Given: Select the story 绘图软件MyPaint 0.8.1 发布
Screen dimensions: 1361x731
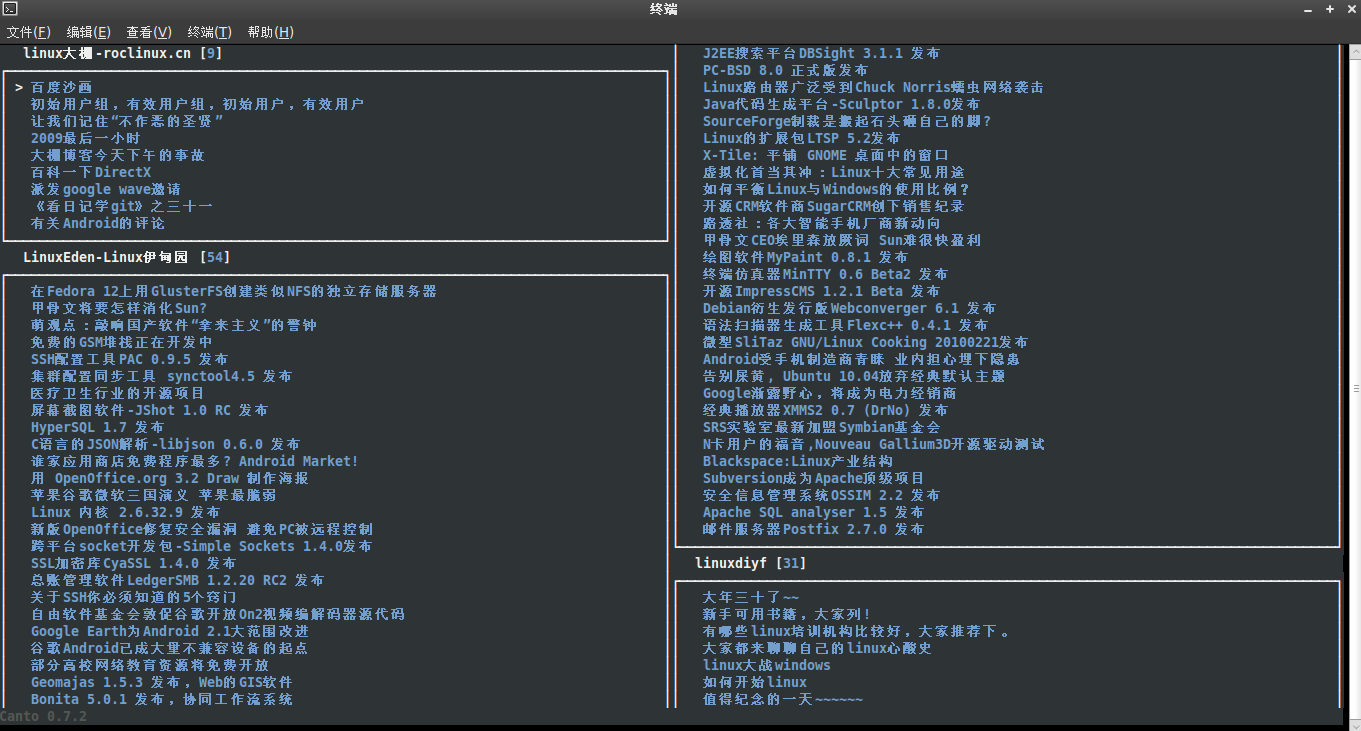Looking at the screenshot, I should tap(805, 258).
